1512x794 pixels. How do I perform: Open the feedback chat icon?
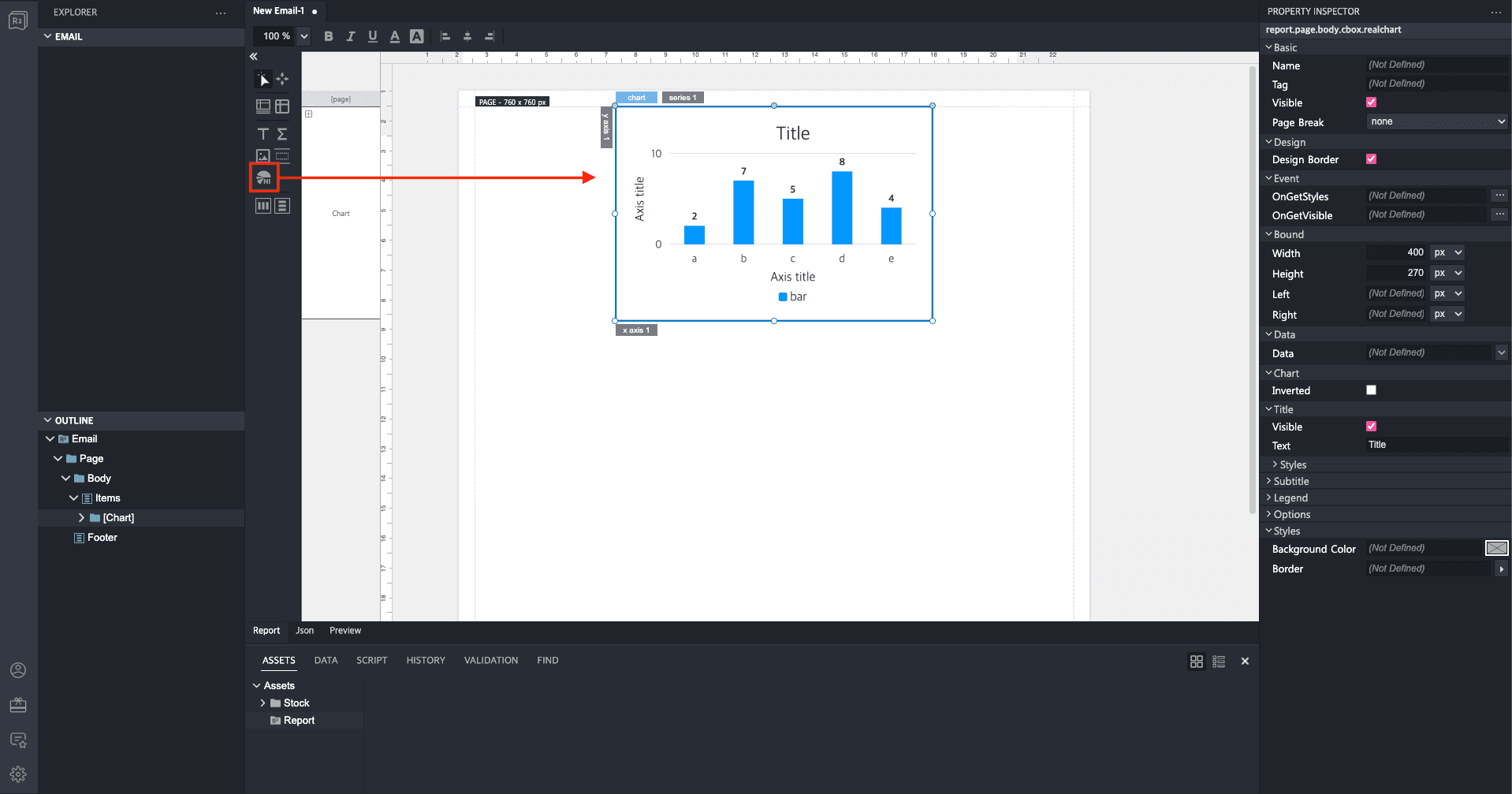point(18,740)
